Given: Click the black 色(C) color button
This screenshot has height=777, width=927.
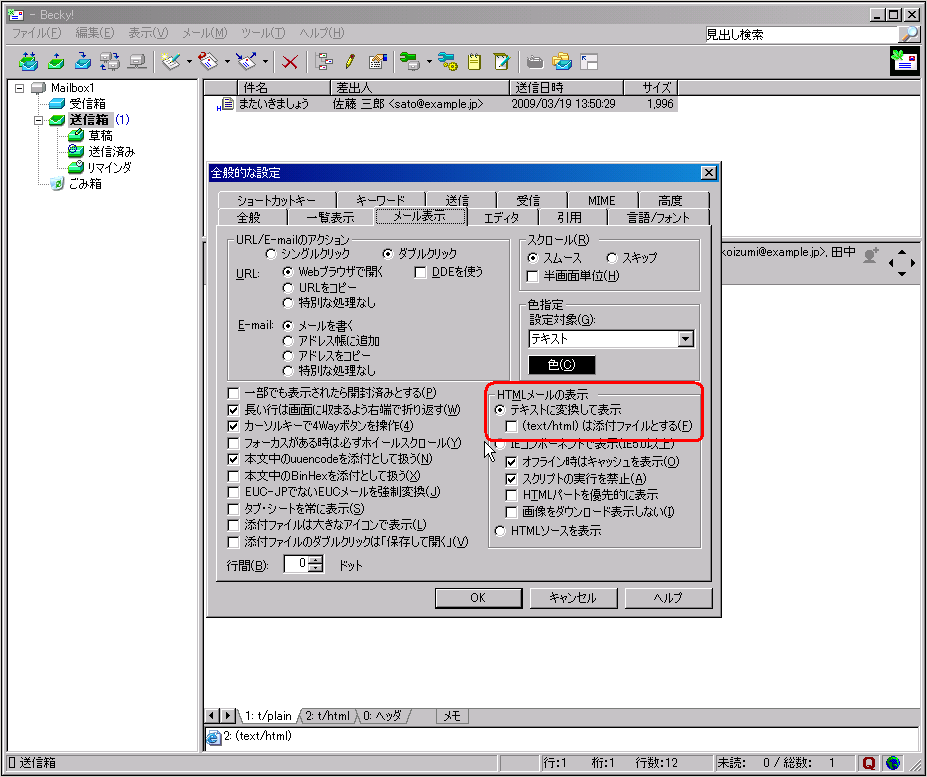Looking at the screenshot, I should (x=561, y=365).
